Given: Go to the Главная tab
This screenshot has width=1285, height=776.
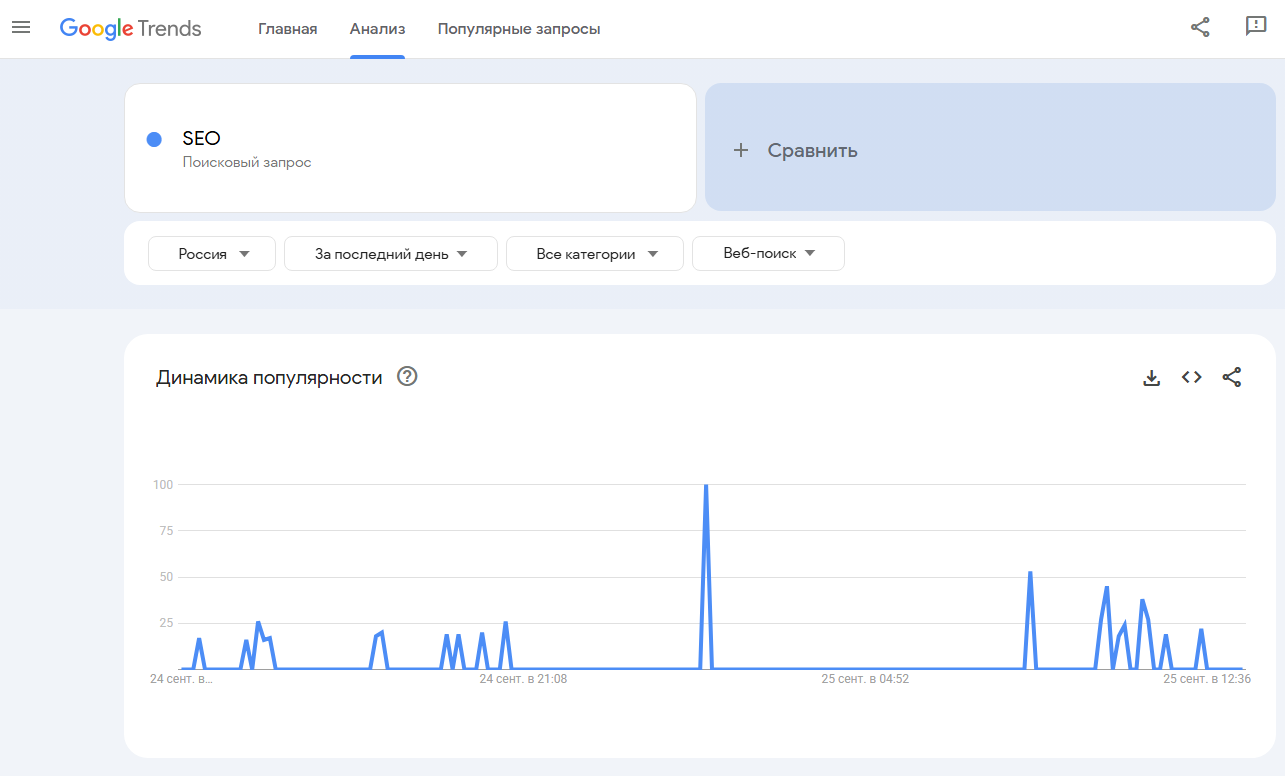Looking at the screenshot, I should pos(287,29).
